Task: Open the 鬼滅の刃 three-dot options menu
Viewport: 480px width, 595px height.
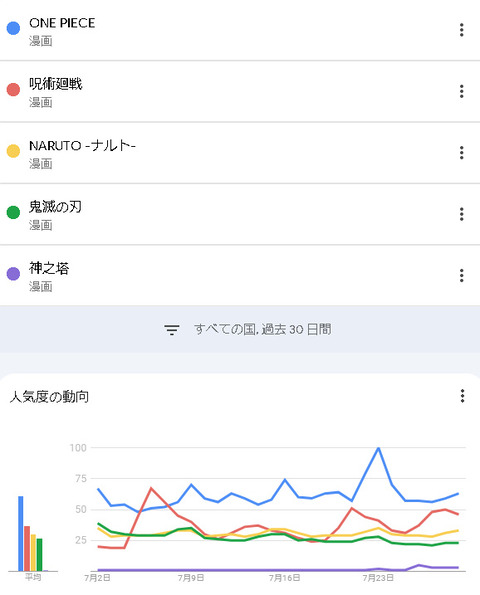Action: tap(461, 214)
